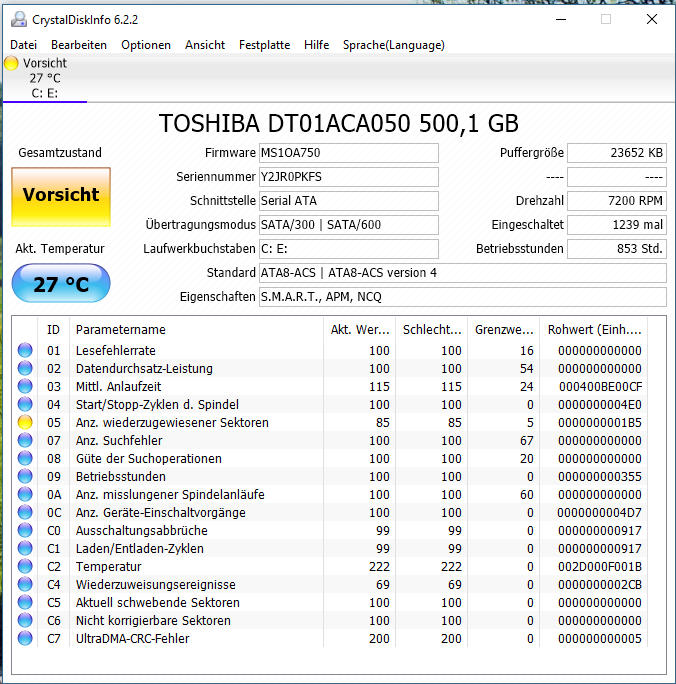The height and width of the screenshot is (684, 676).
Task: Click the CrystalDiskInfo app icon in title bar
Action: (x=19, y=20)
